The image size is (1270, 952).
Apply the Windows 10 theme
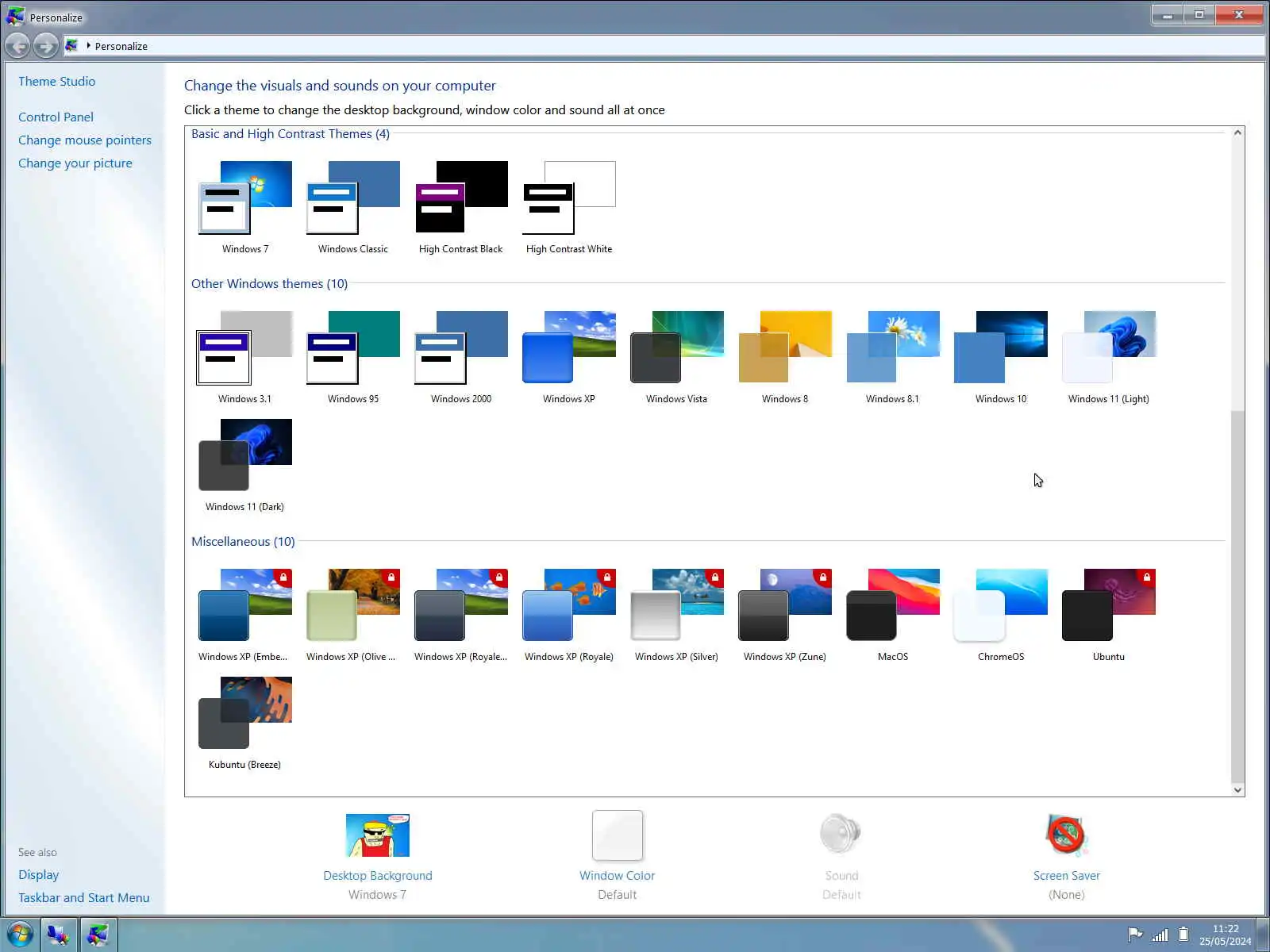coord(1001,357)
